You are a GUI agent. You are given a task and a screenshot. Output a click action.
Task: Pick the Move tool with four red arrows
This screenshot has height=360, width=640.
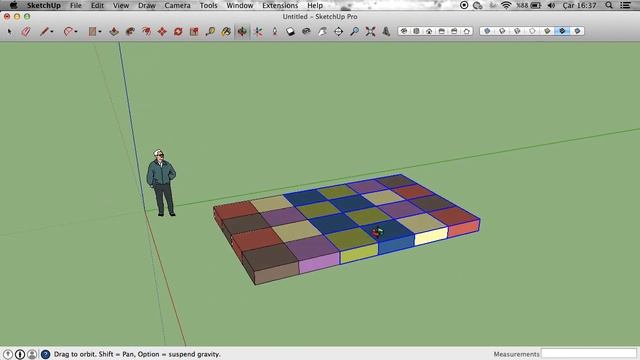coord(162,31)
